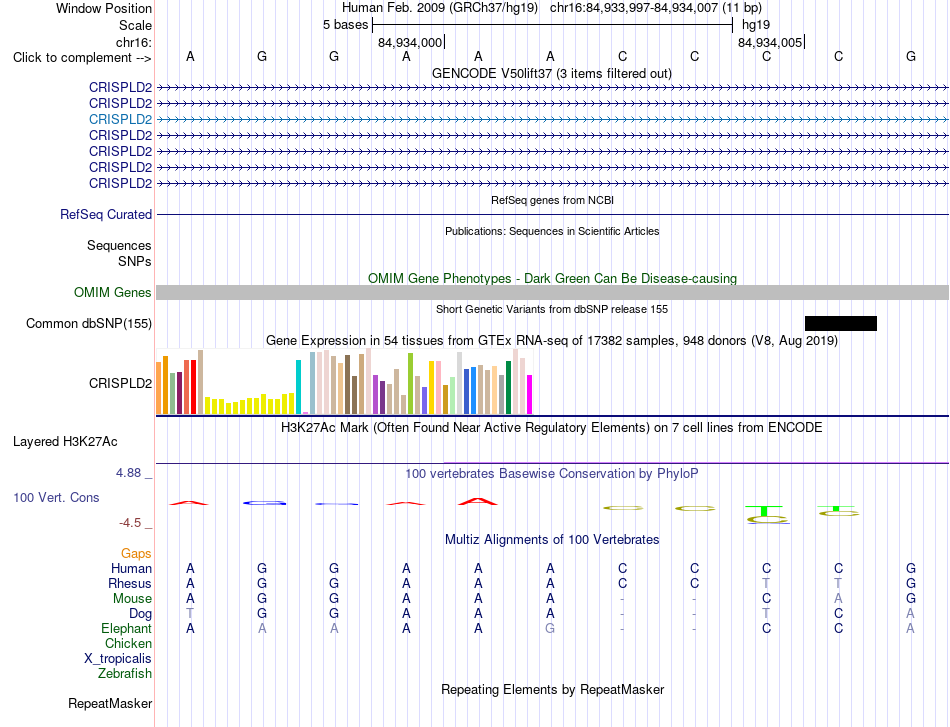The image size is (950, 727).
Task: Open the RefSeq Curated track label
Action: click(x=105, y=214)
